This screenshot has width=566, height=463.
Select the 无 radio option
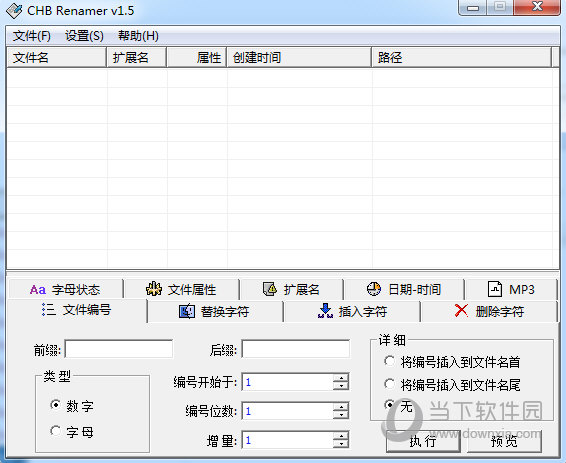click(x=389, y=405)
